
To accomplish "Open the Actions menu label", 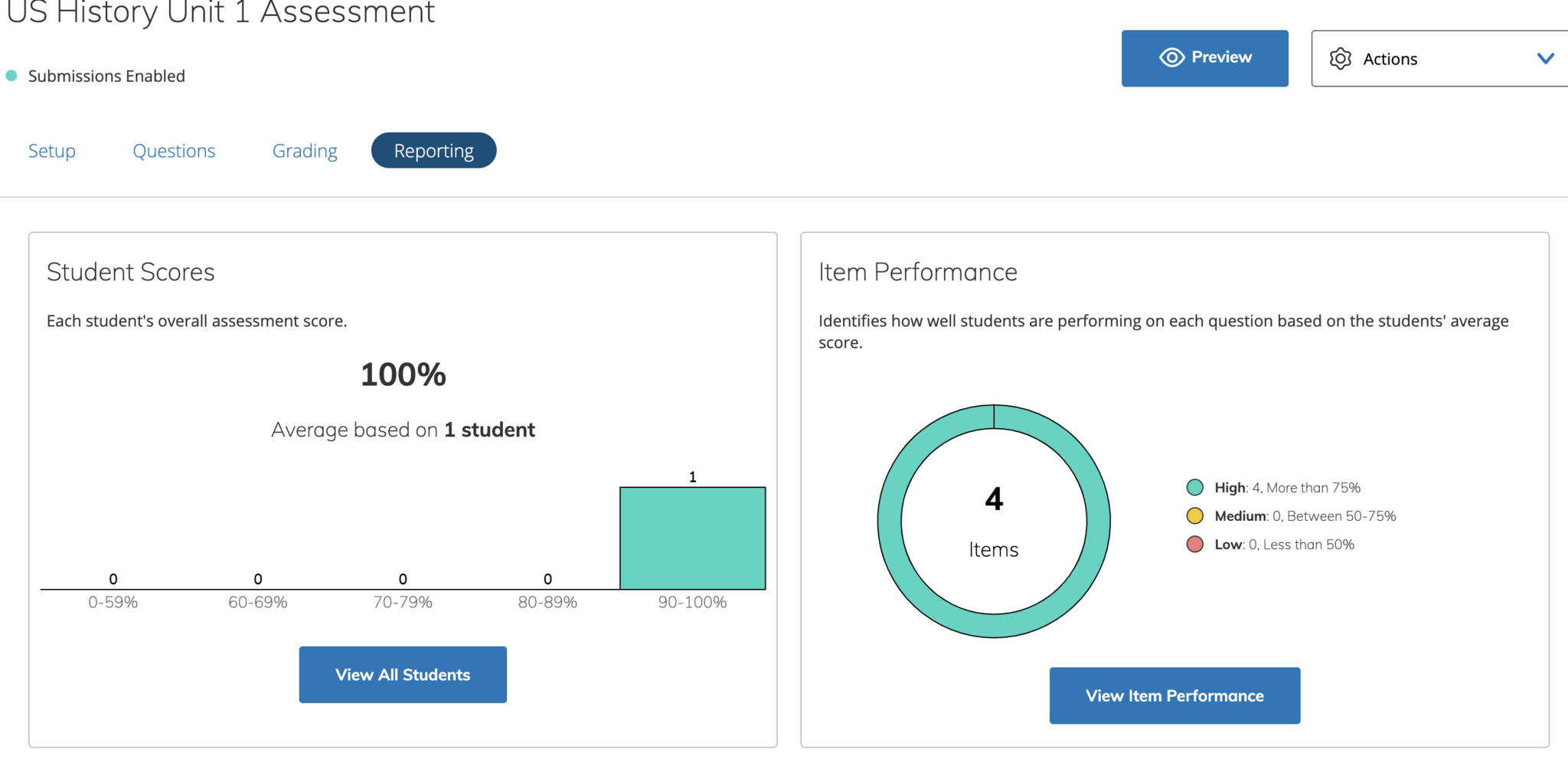I will pos(1390,59).
